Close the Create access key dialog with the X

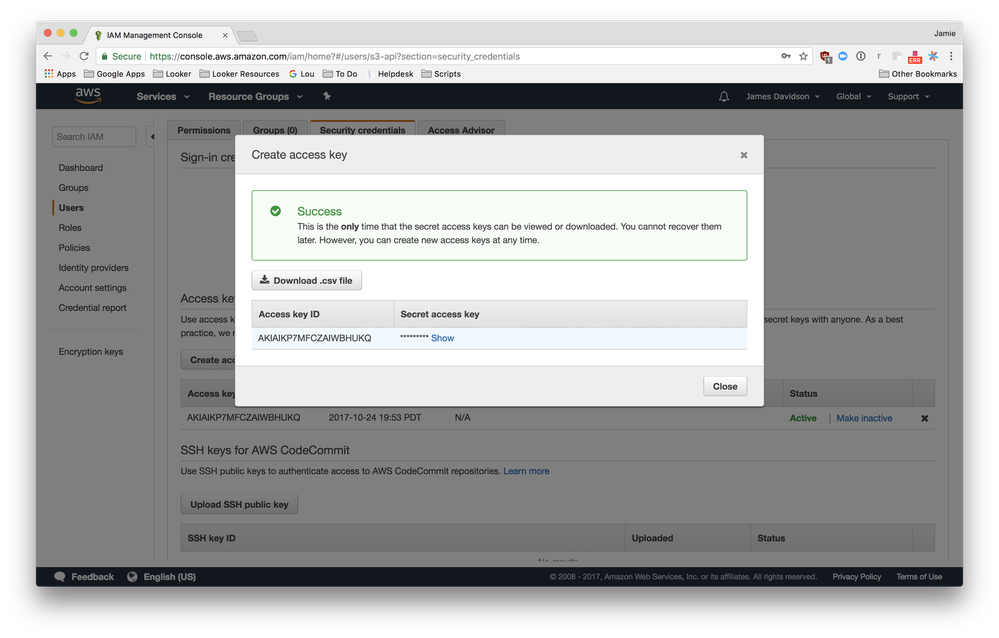(744, 155)
